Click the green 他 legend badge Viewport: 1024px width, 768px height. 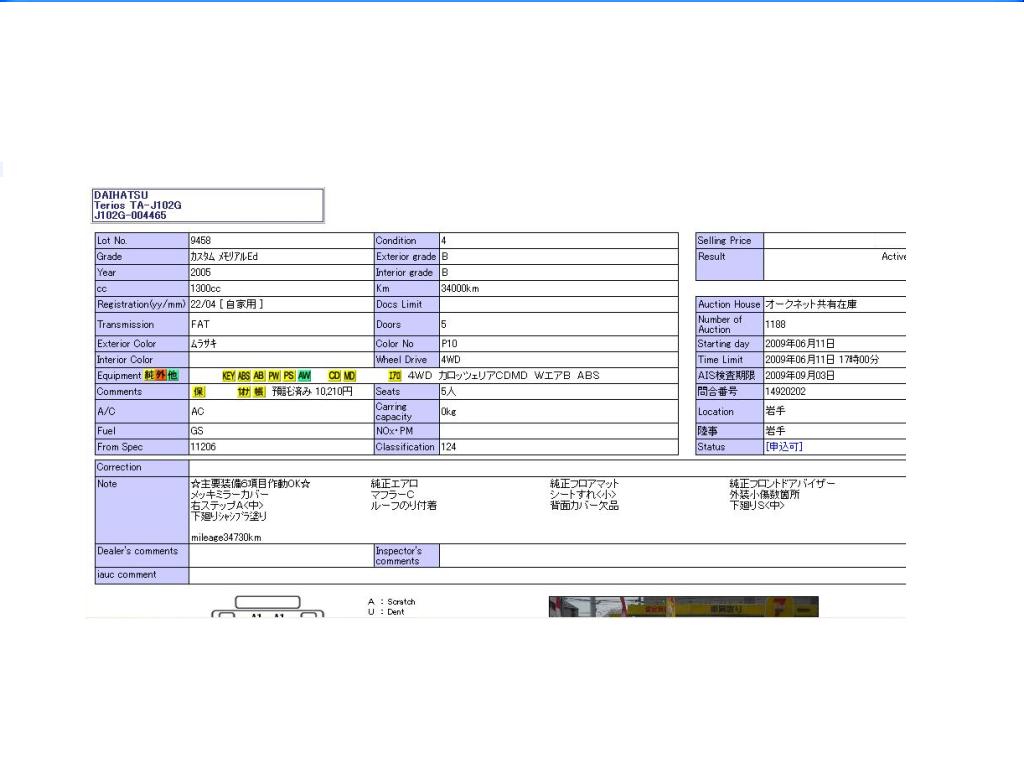[172, 376]
